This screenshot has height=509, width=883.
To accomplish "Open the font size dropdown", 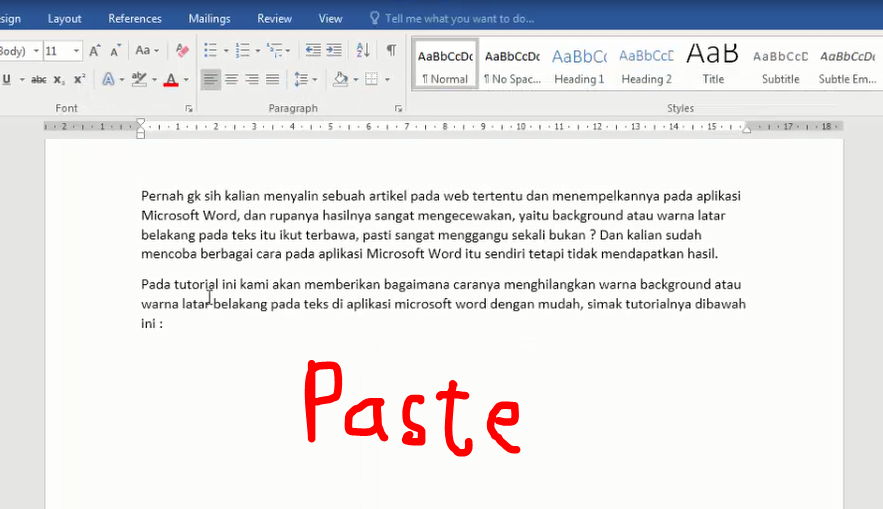I will [x=76, y=51].
